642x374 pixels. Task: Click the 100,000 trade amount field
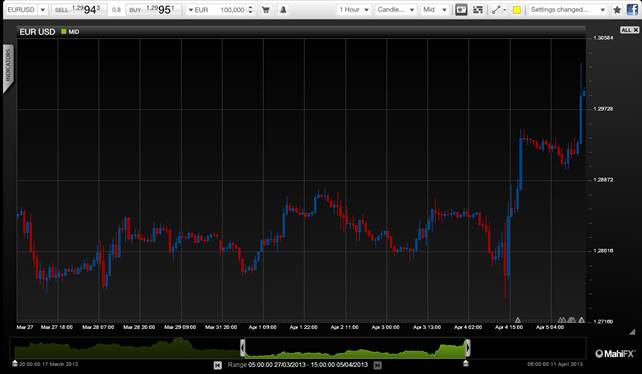232,9
